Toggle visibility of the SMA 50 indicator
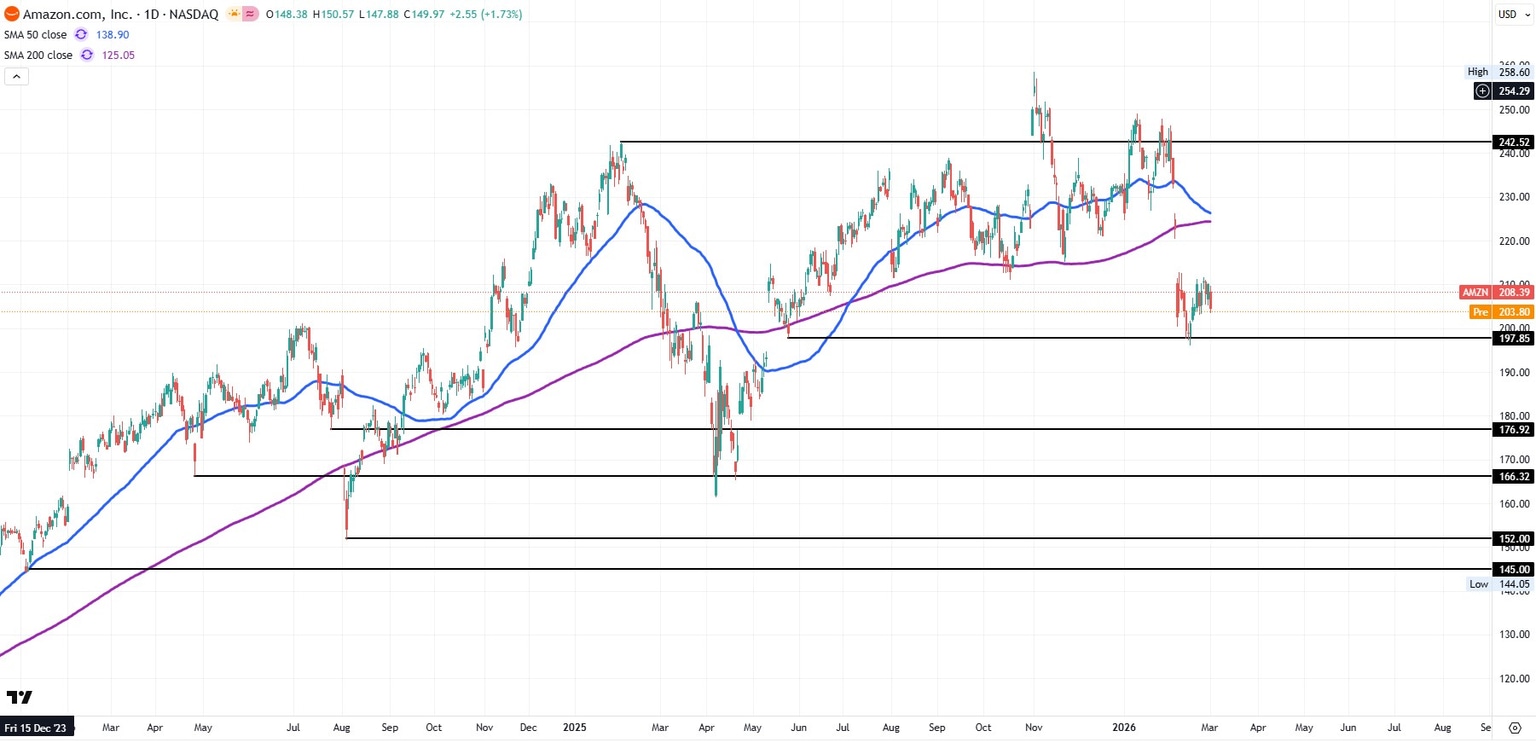The image size is (1536, 743). click(x=35, y=34)
